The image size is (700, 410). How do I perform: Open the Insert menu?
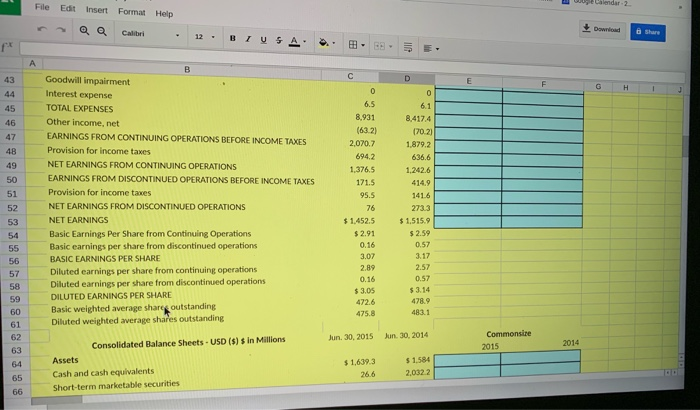(x=96, y=10)
